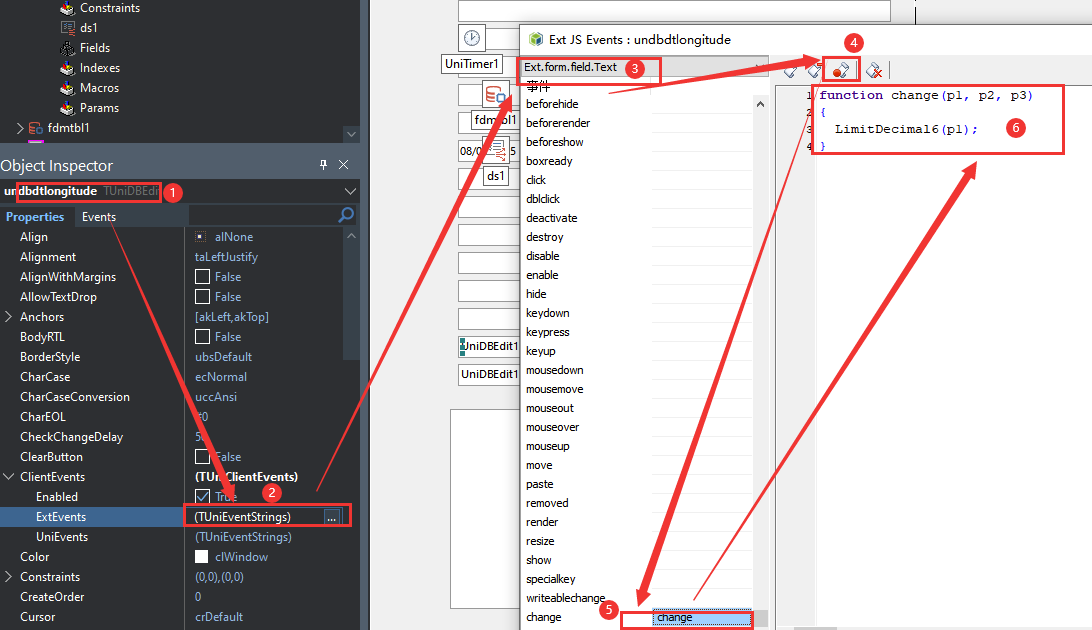This screenshot has height=630, width=1092.
Task: Select the specialkey event
Action: pyautogui.click(x=550, y=579)
